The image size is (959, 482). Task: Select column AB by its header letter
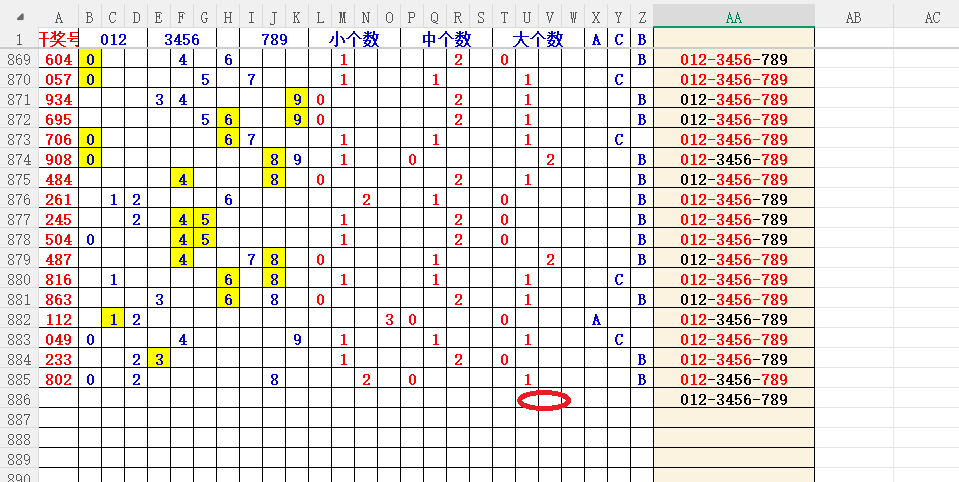pos(853,18)
